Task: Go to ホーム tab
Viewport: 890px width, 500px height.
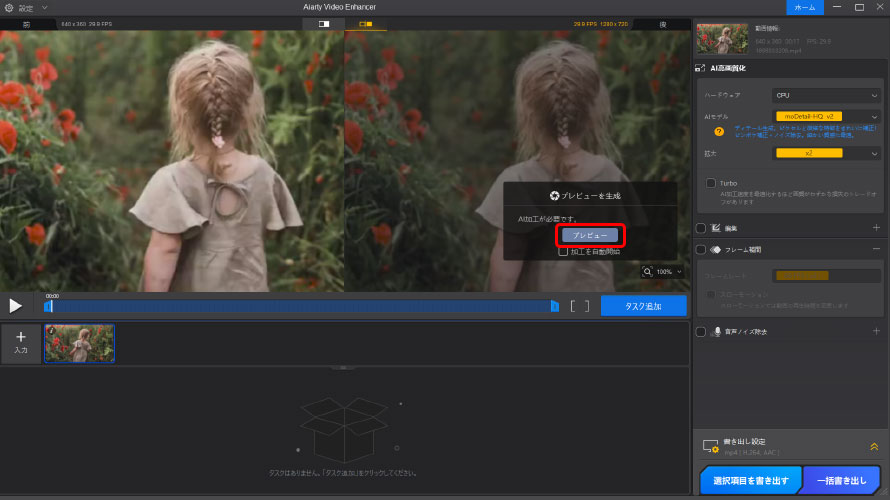Action: pos(804,7)
